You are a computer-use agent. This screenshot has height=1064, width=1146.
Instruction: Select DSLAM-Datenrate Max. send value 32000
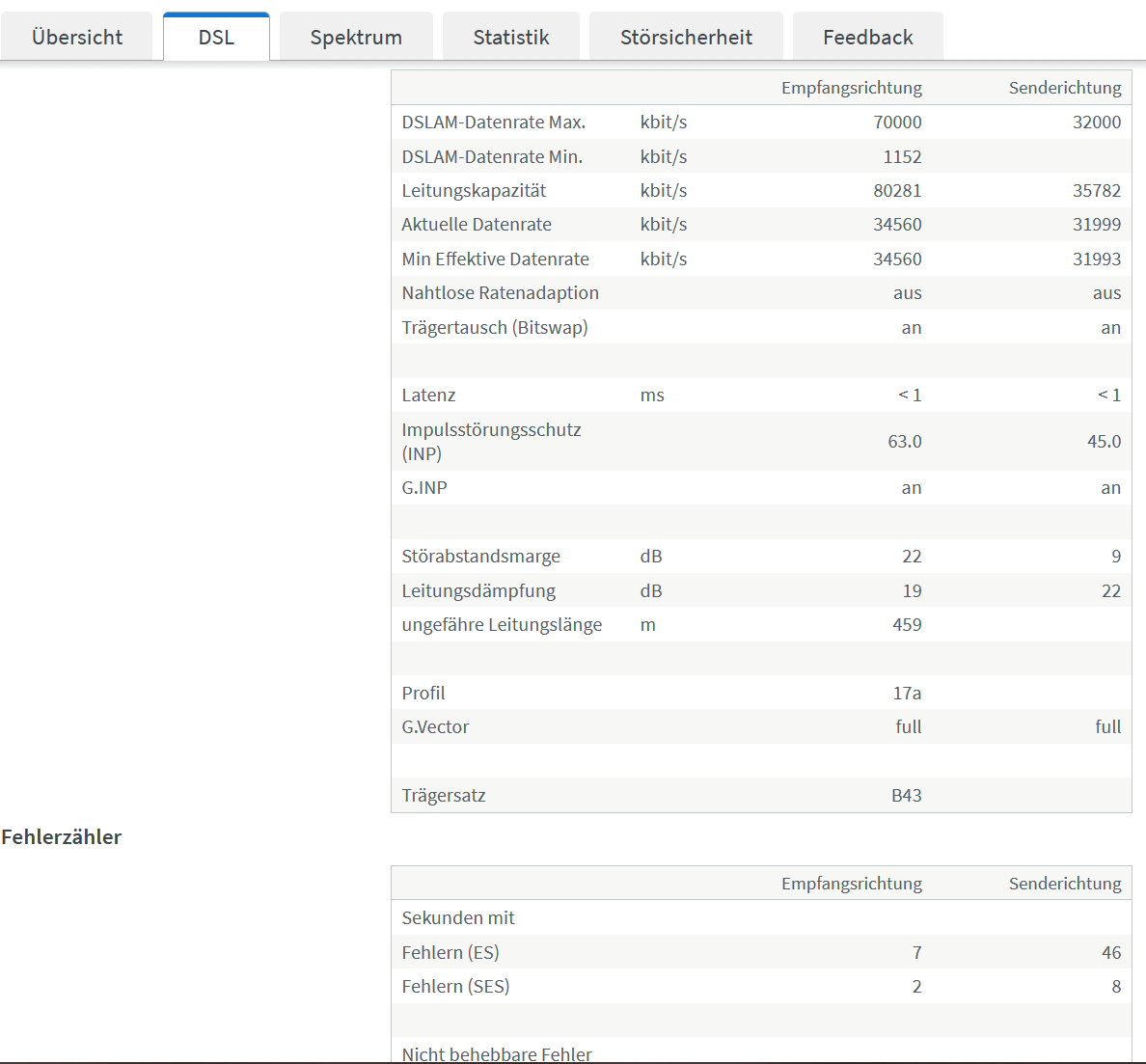point(1096,123)
